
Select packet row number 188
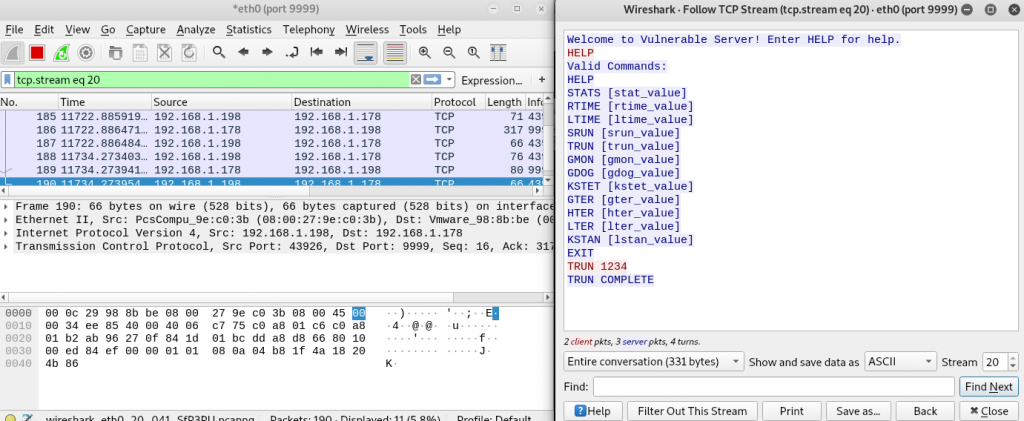click(x=272, y=156)
